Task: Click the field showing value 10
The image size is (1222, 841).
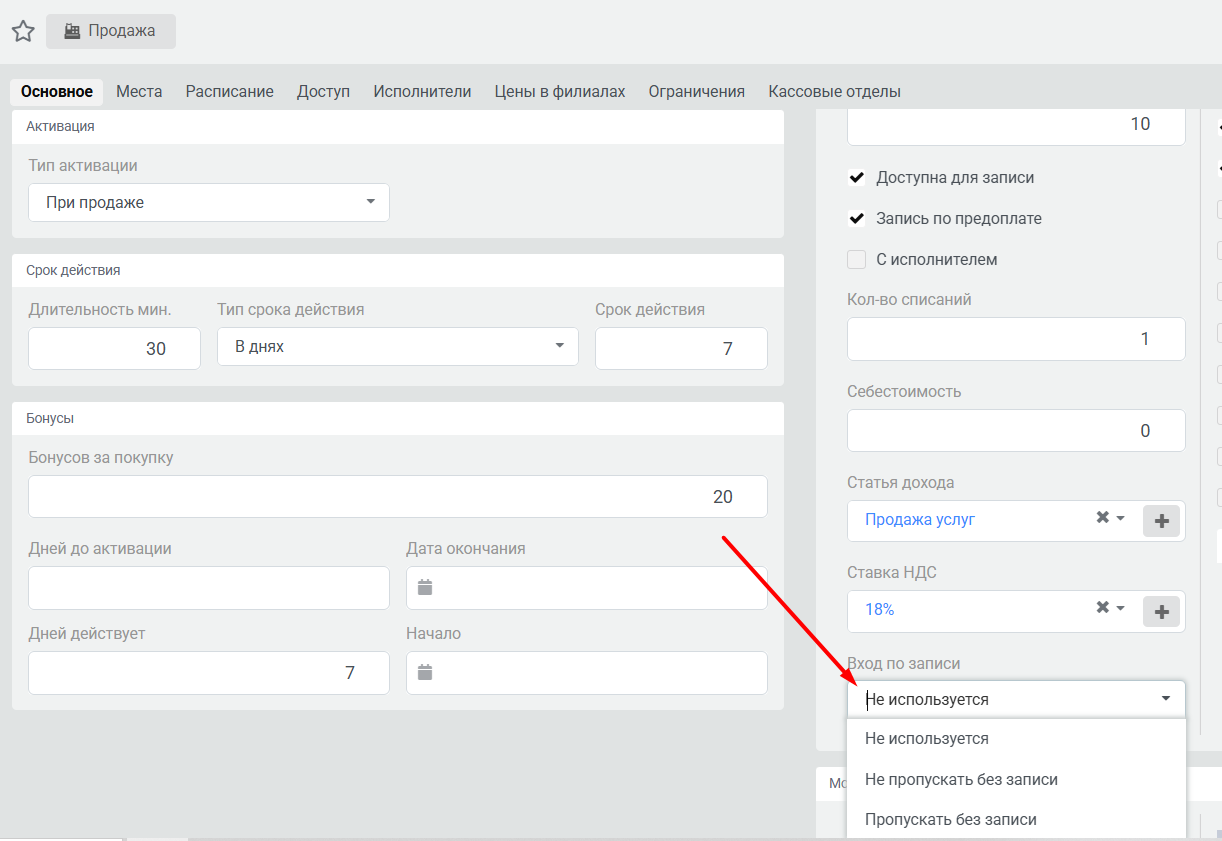Action: tap(1016, 125)
